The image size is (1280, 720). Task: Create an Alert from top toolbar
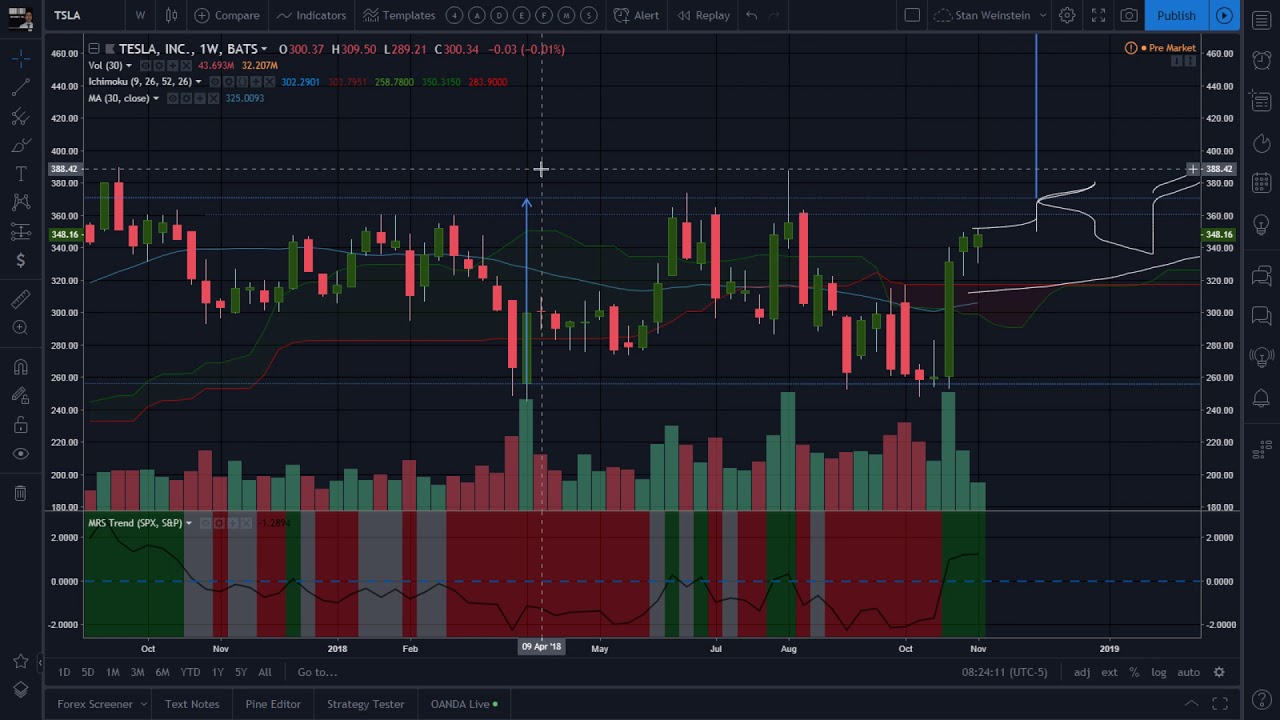click(x=636, y=15)
